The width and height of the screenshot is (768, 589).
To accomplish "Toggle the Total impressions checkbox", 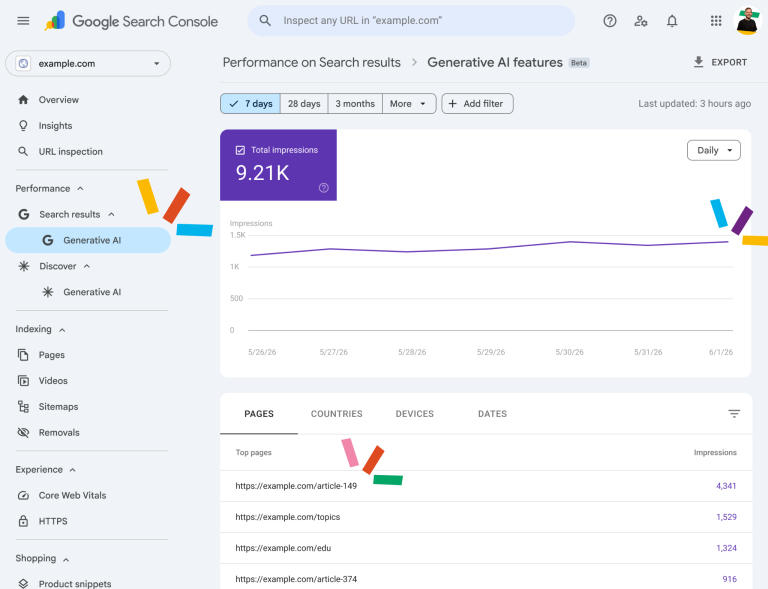I will pos(240,150).
